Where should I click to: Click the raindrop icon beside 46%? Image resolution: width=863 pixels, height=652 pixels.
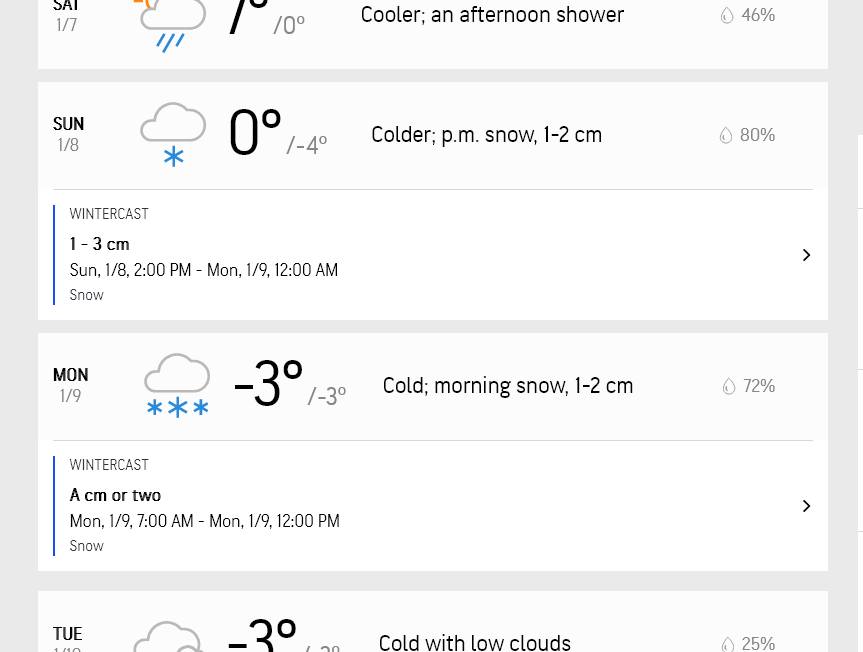(x=727, y=15)
